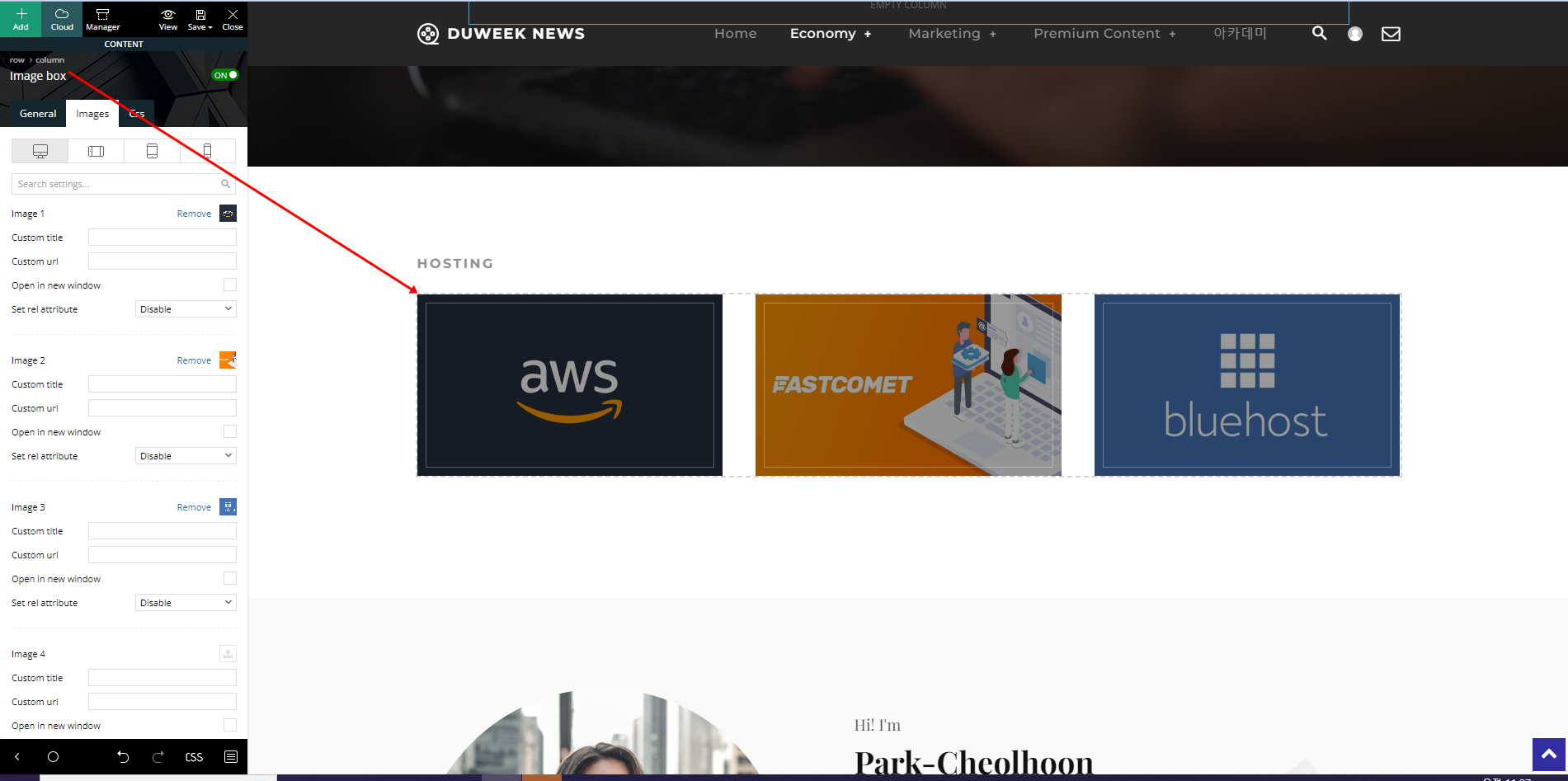This screenshot has width=1568, height=781.
Task: Switch to the General tab
Action: tap(38, 114)
